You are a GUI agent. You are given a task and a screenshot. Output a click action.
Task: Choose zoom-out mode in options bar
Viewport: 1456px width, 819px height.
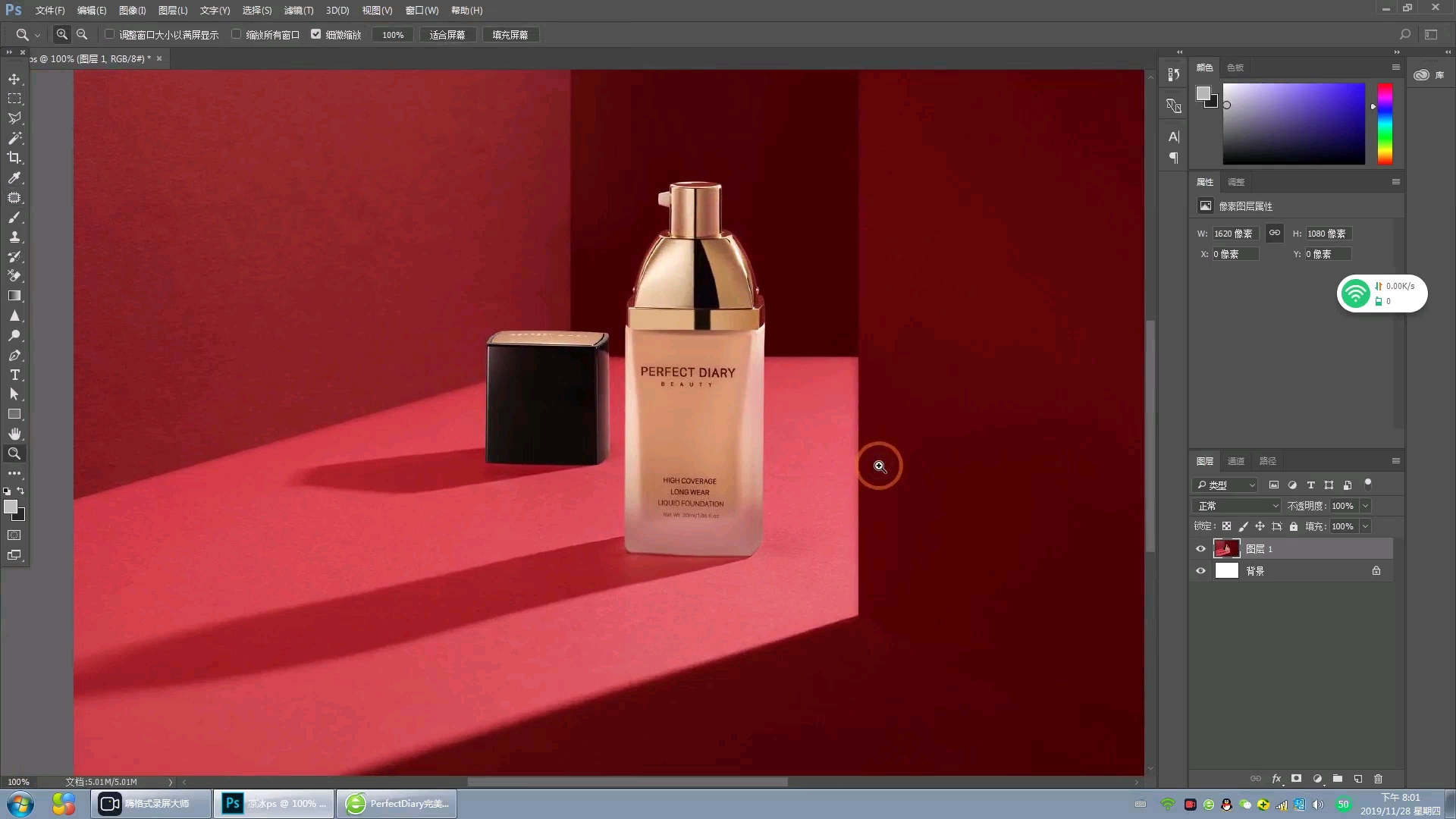[x=82, y=34]
